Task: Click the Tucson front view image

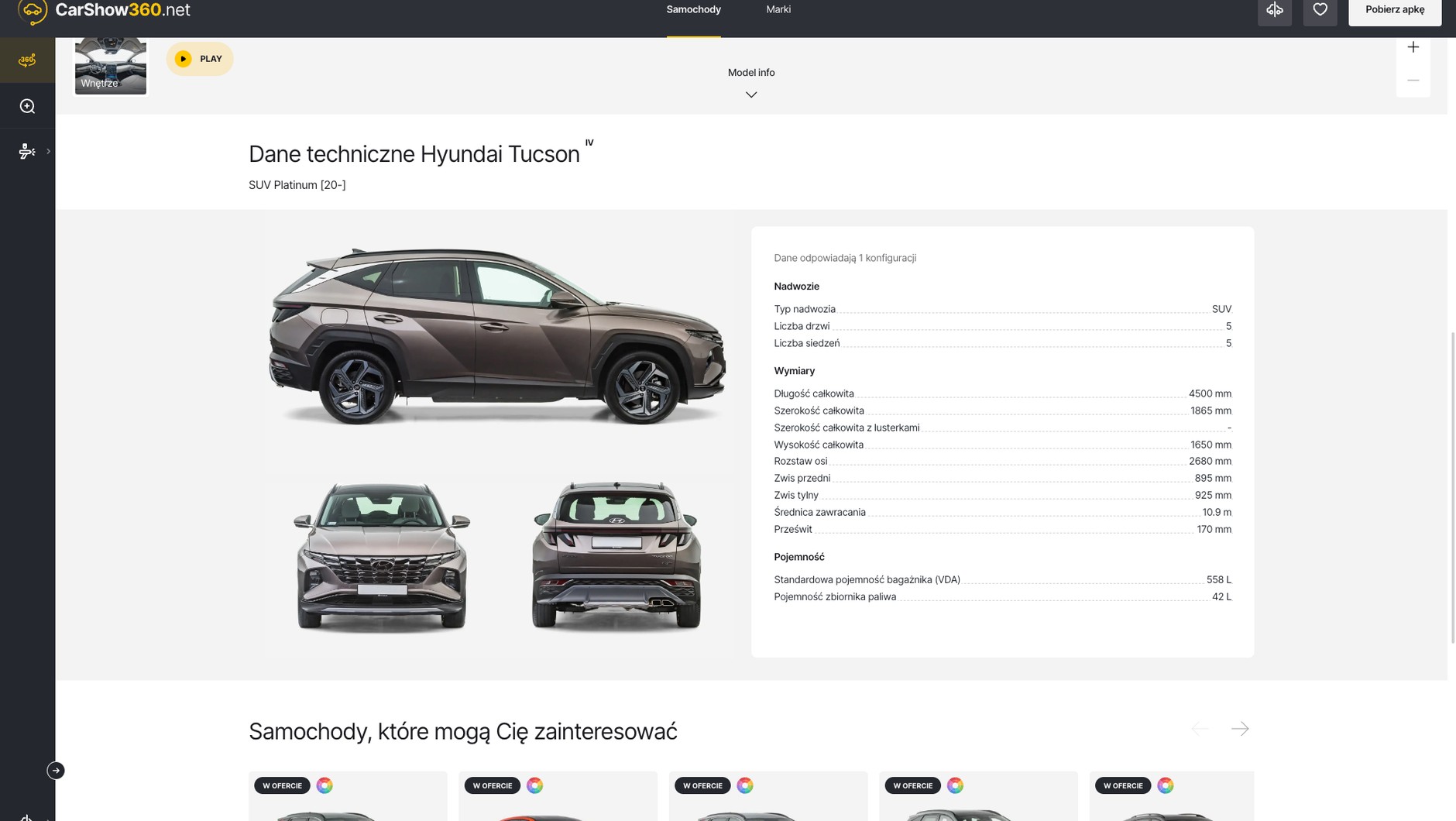Action: coord(382,557)
